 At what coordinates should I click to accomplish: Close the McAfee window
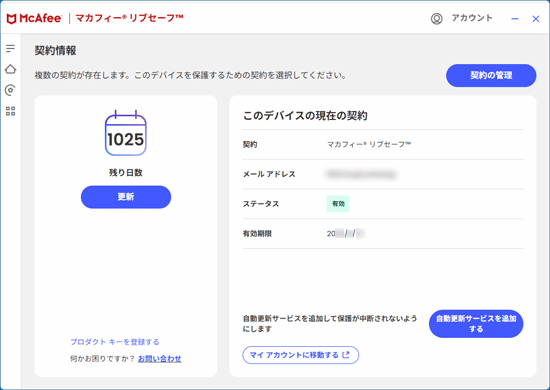tap(536, 19)
